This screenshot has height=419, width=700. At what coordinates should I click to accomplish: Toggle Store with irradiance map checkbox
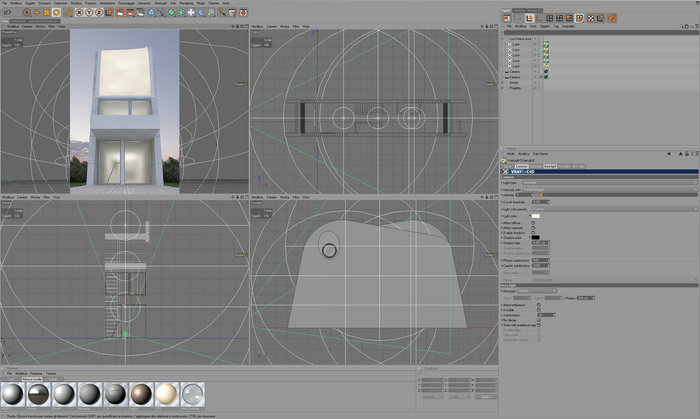pos(539,325)
